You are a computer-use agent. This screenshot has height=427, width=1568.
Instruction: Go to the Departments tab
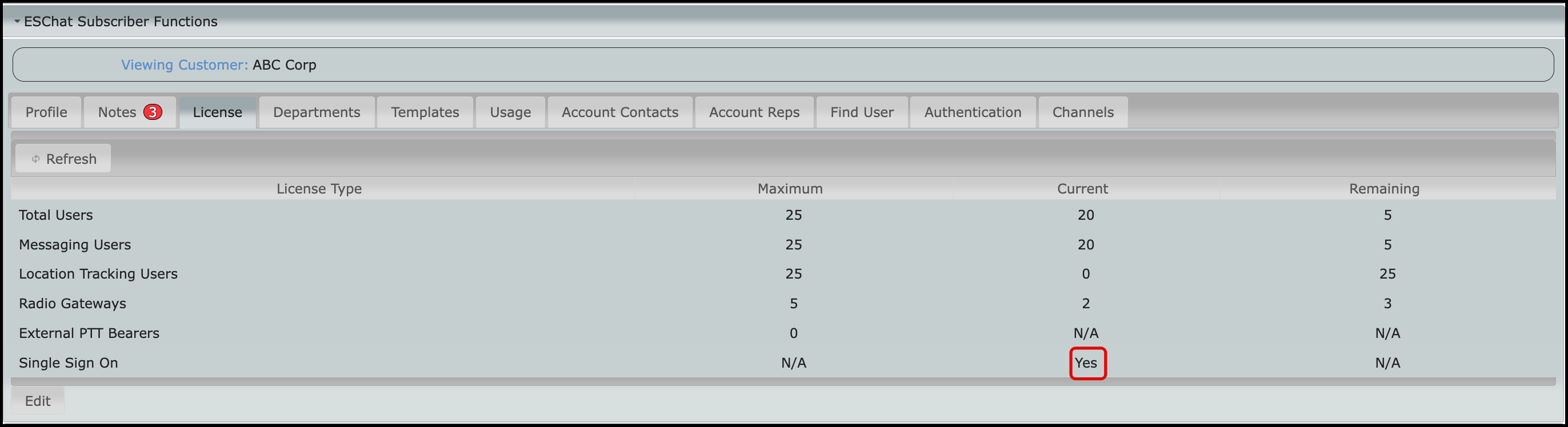317,112
